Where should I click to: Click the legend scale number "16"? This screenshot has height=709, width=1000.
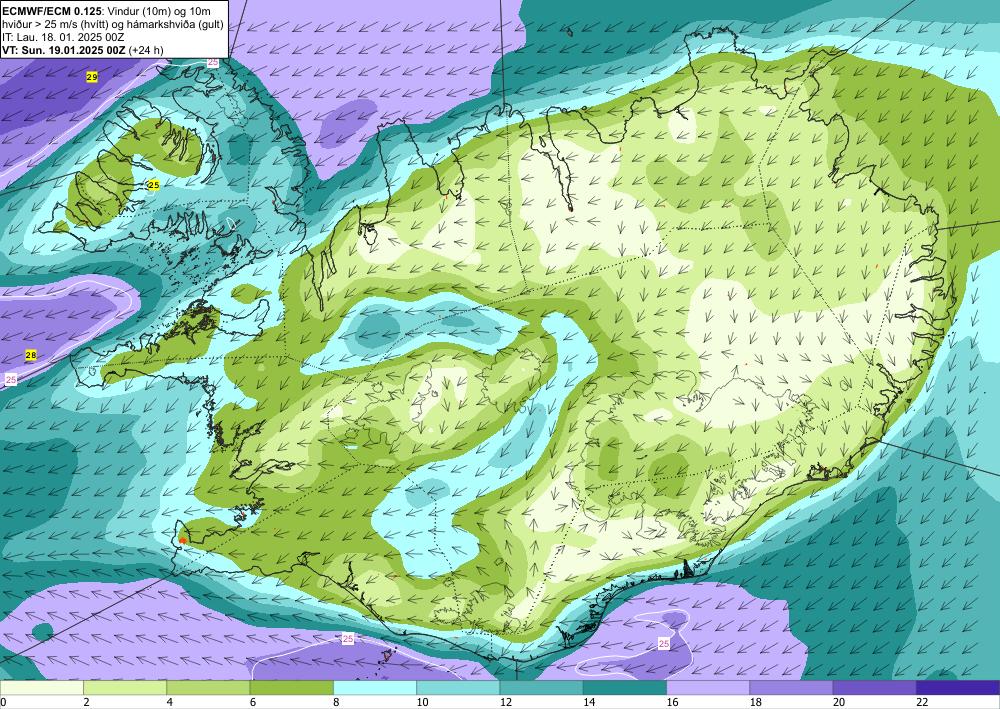pyautogui.click(x=672, y=703)
